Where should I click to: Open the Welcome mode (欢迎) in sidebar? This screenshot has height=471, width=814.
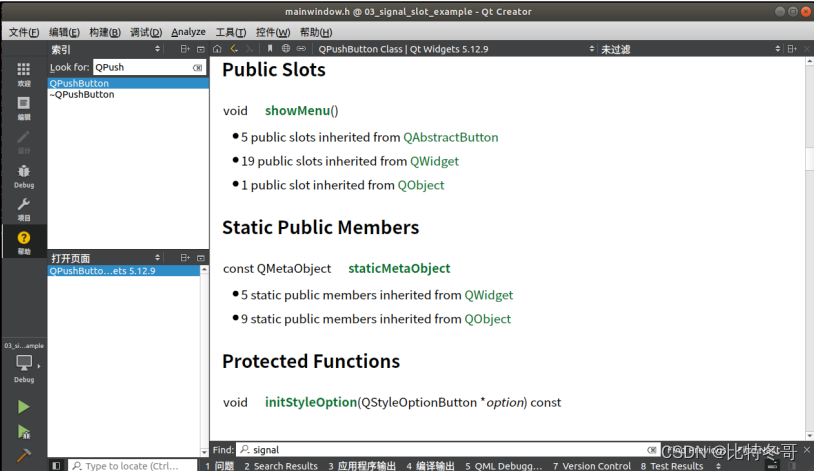point(24,74)
